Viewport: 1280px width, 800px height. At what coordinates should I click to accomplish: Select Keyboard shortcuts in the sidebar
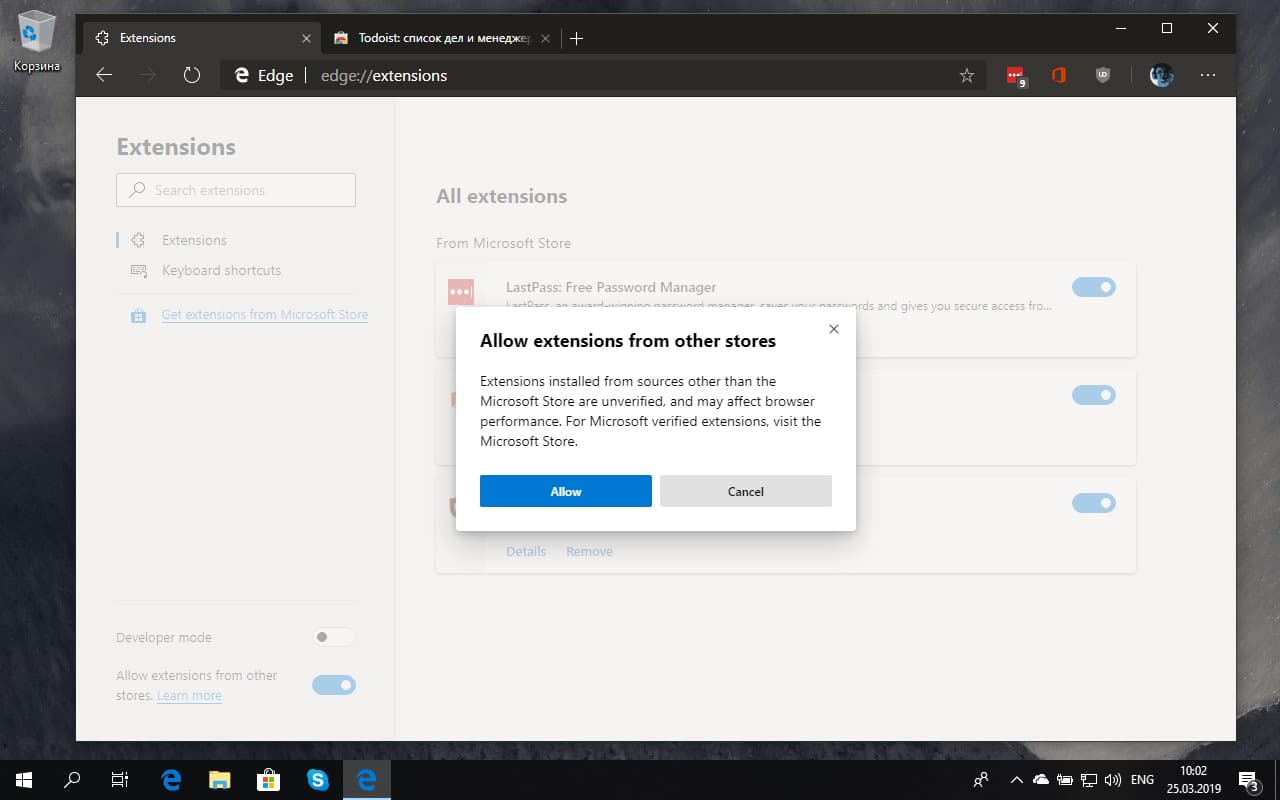coord(221,270)
